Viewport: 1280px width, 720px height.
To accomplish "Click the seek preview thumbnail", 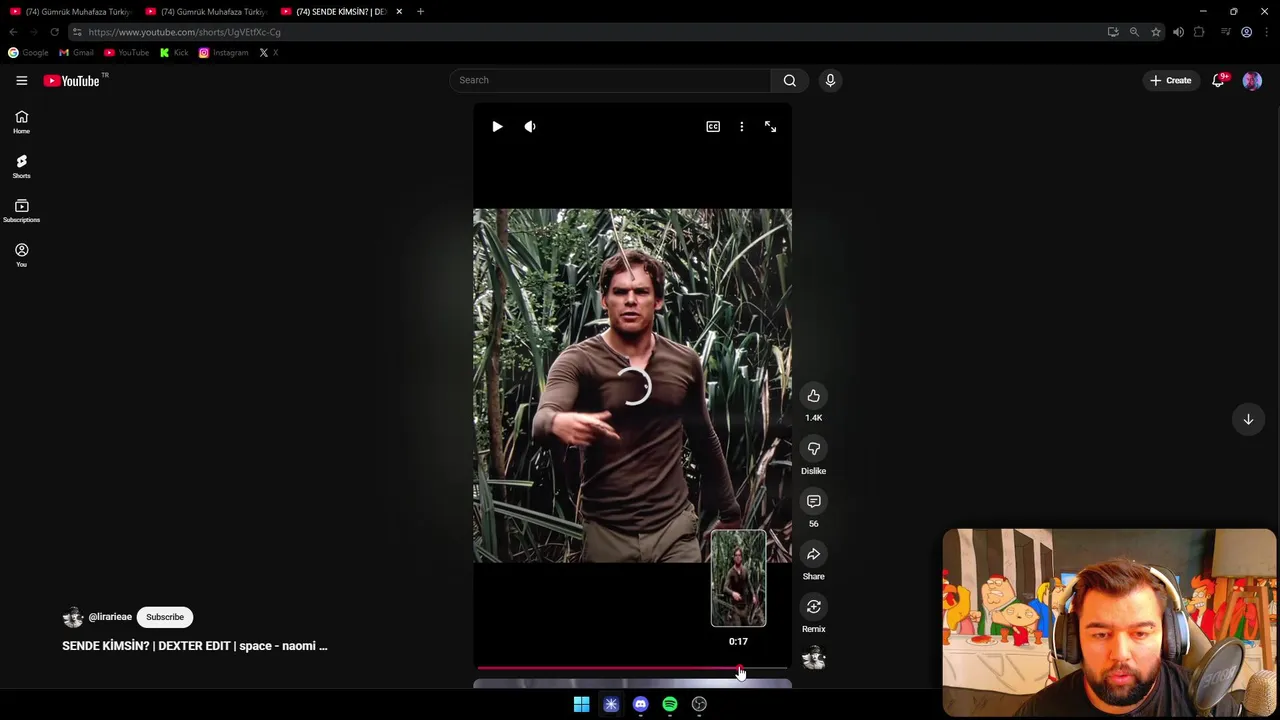I will (x=738, y=579).
